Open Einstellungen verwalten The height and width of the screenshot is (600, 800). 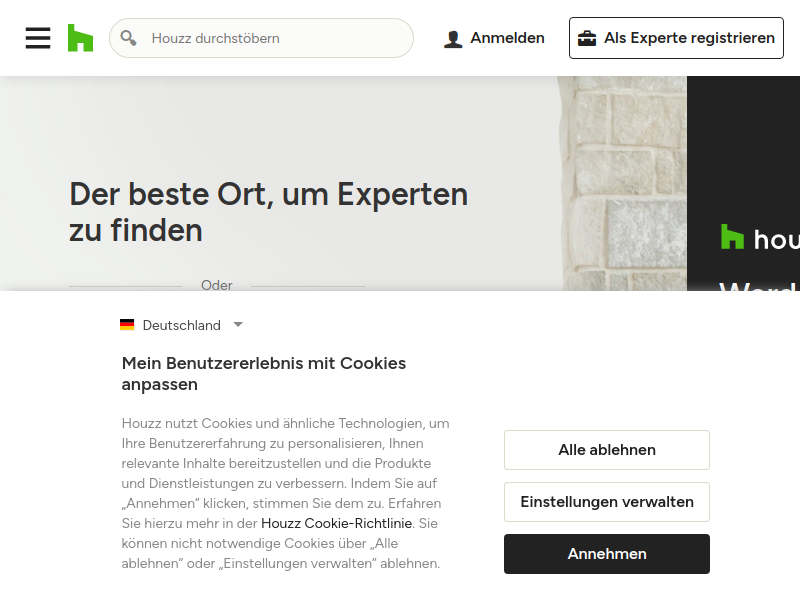607,502
